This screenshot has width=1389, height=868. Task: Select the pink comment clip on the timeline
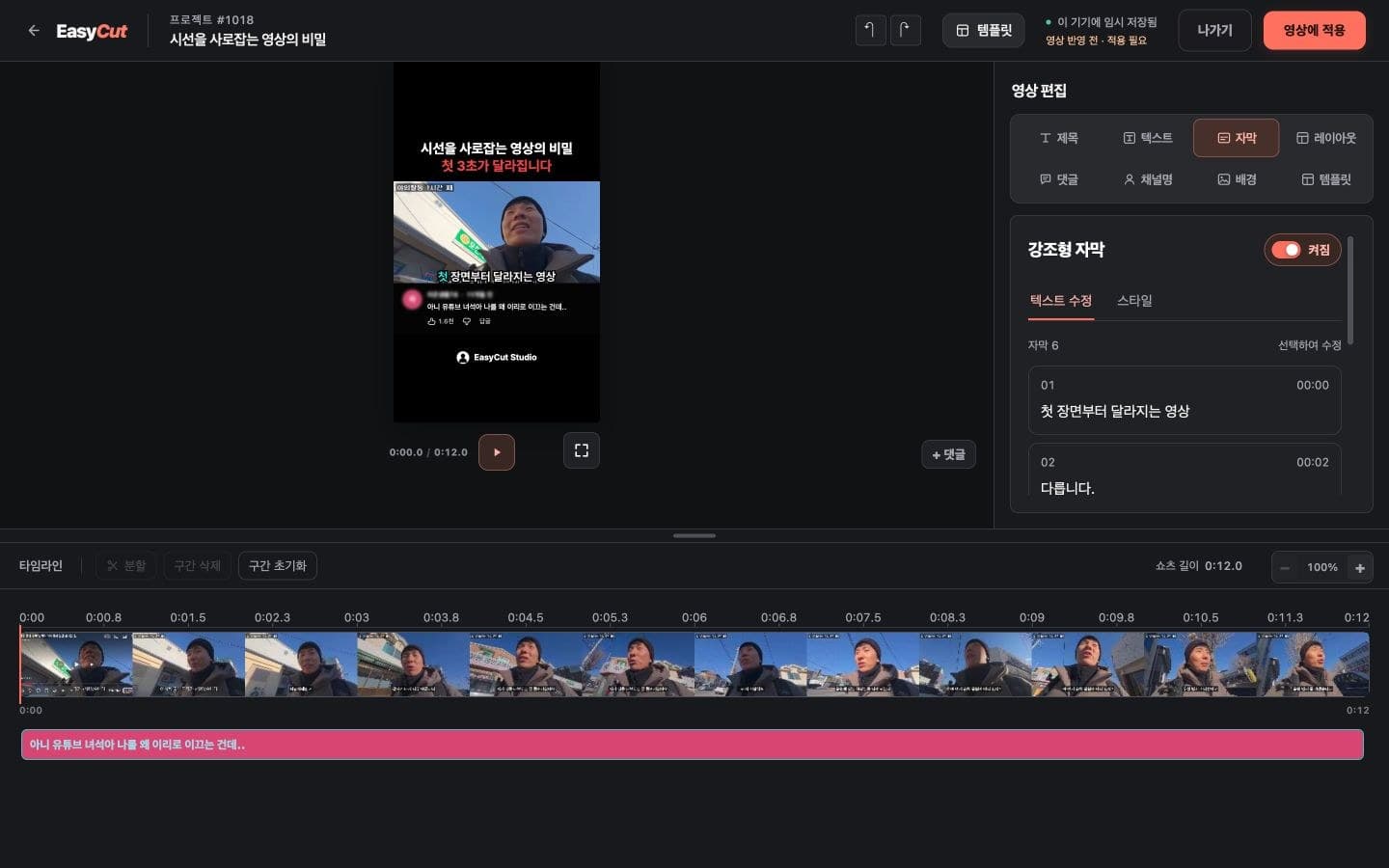(693, 745)
